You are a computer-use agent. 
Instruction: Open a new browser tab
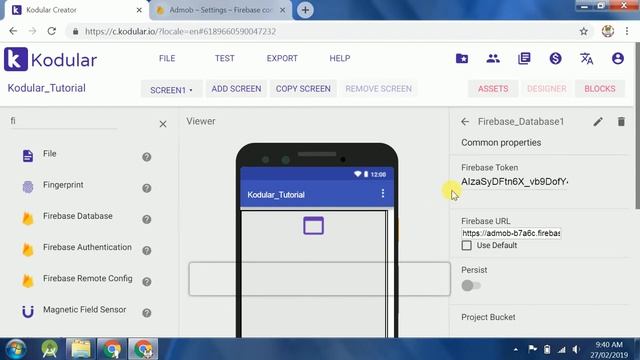(x=305, y=10)
